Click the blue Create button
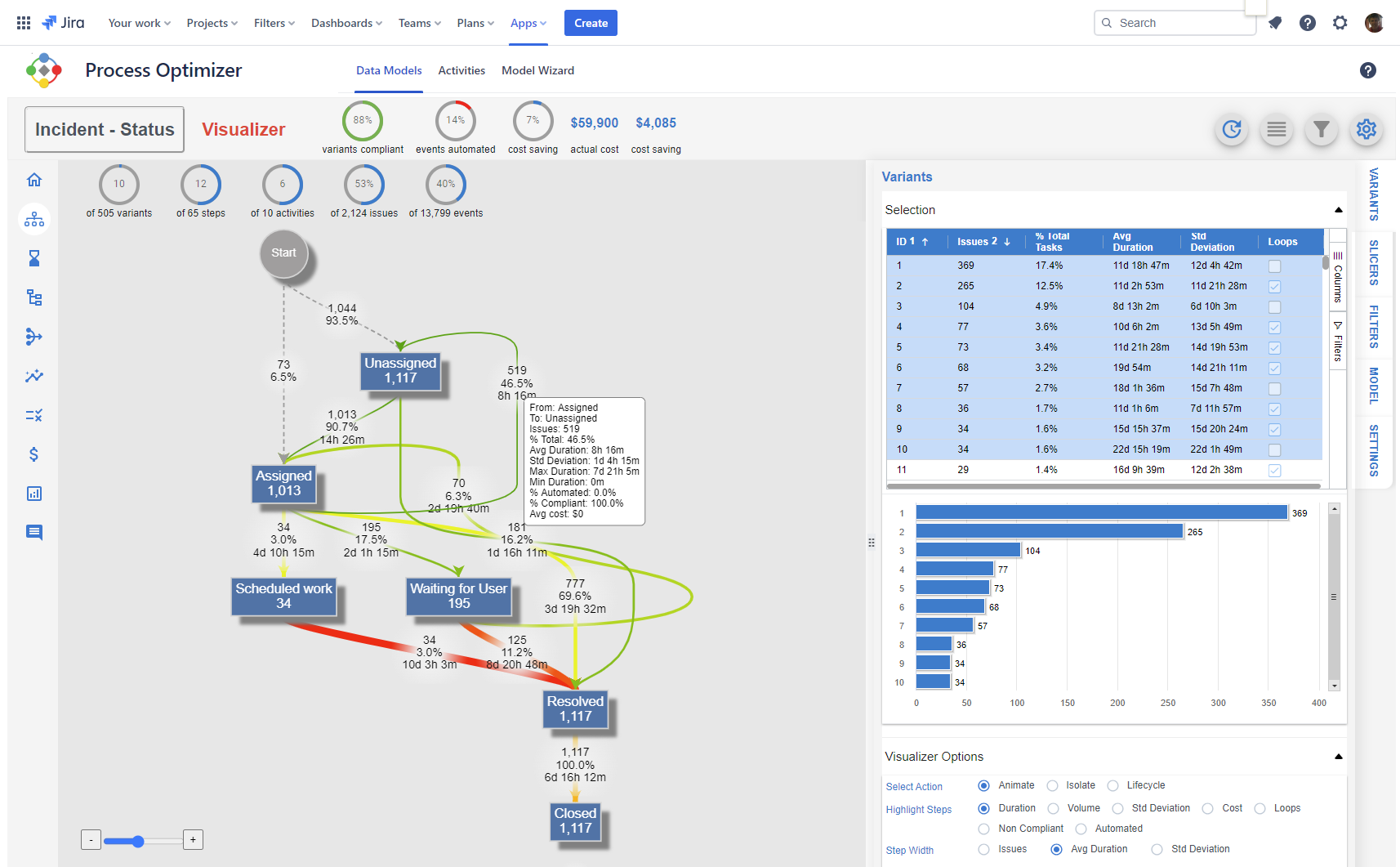The height and width of the screenshot is (867, 1400). [590, 23]
